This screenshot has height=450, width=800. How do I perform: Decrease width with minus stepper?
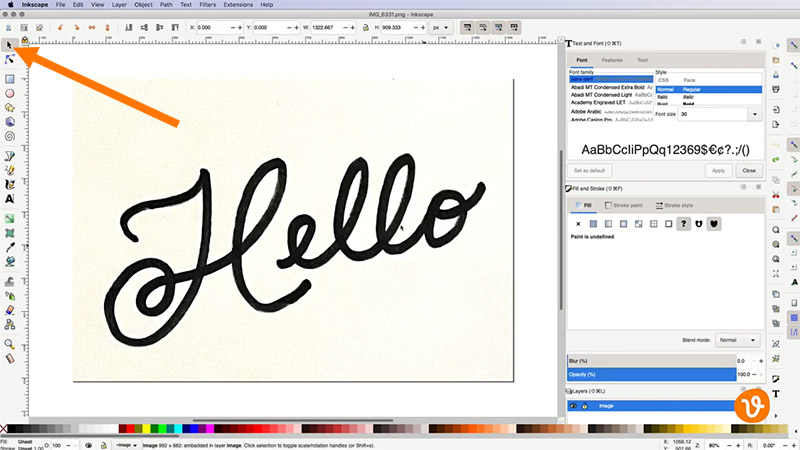(x=345, y=28)
